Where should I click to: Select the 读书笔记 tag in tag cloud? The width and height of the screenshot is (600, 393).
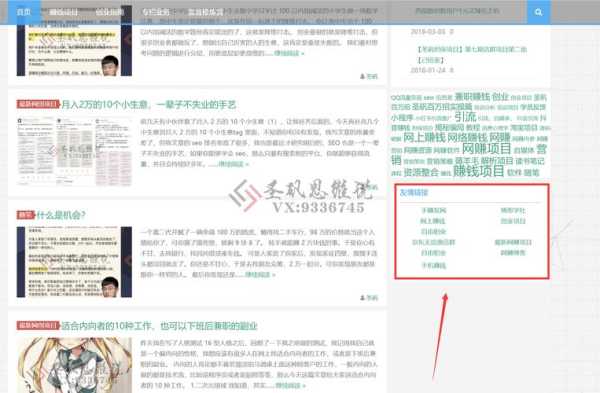tap(530, 161)
